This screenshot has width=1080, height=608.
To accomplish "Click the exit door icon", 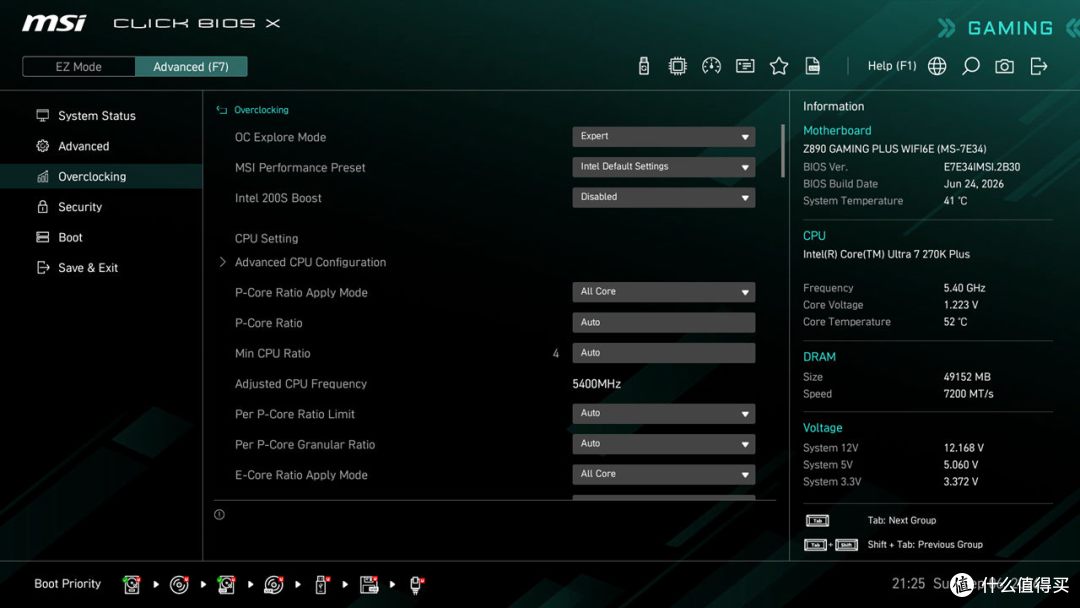I will 1038,66.
